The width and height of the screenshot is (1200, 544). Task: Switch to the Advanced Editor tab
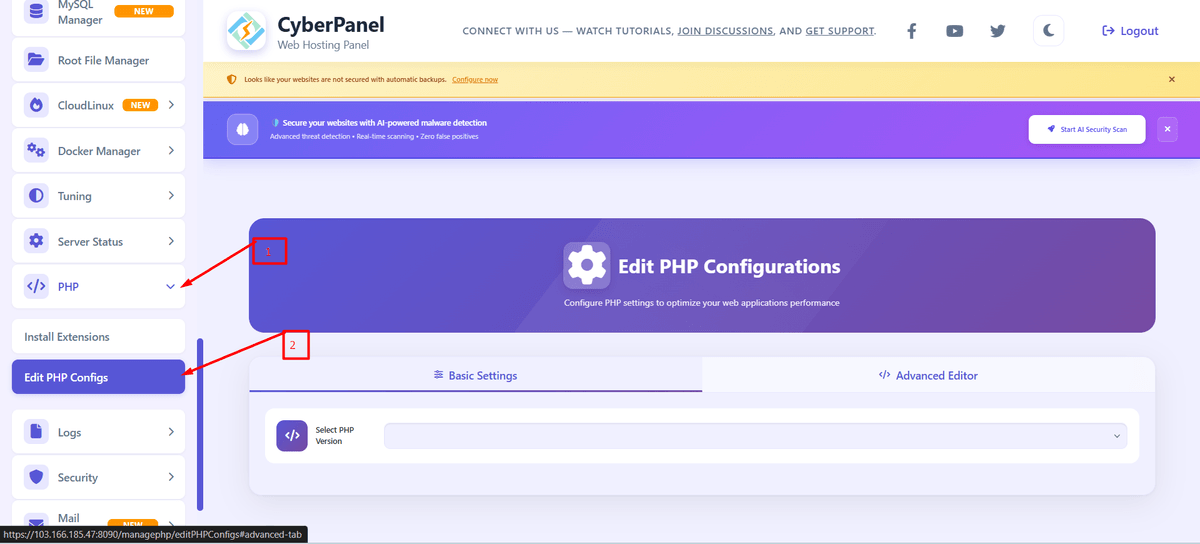click(928, 375)
